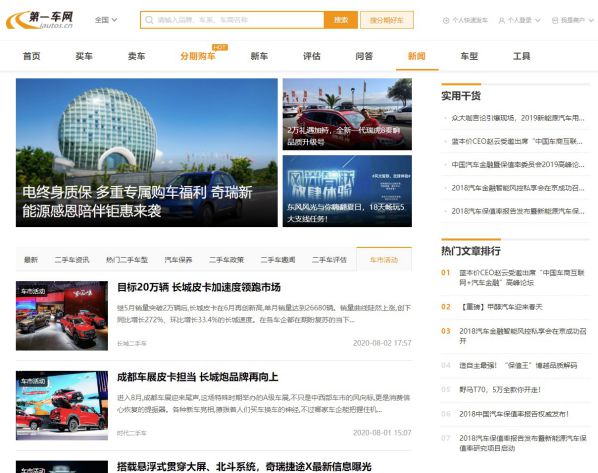
Task: Open 评估 navigation item
Action: click(x=312, y=56)
